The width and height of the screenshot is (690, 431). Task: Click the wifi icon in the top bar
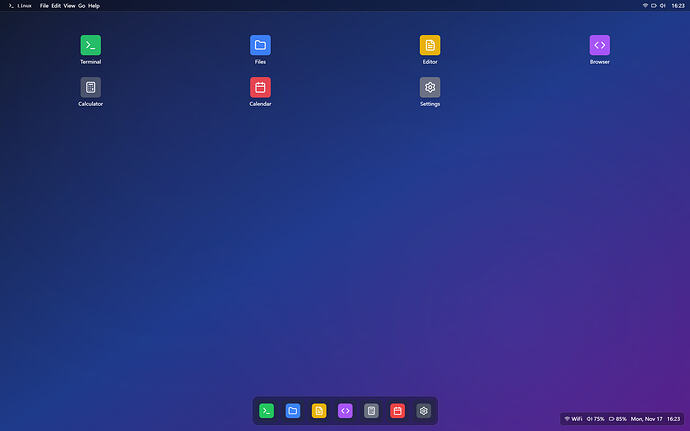click(x=645, y=6)
